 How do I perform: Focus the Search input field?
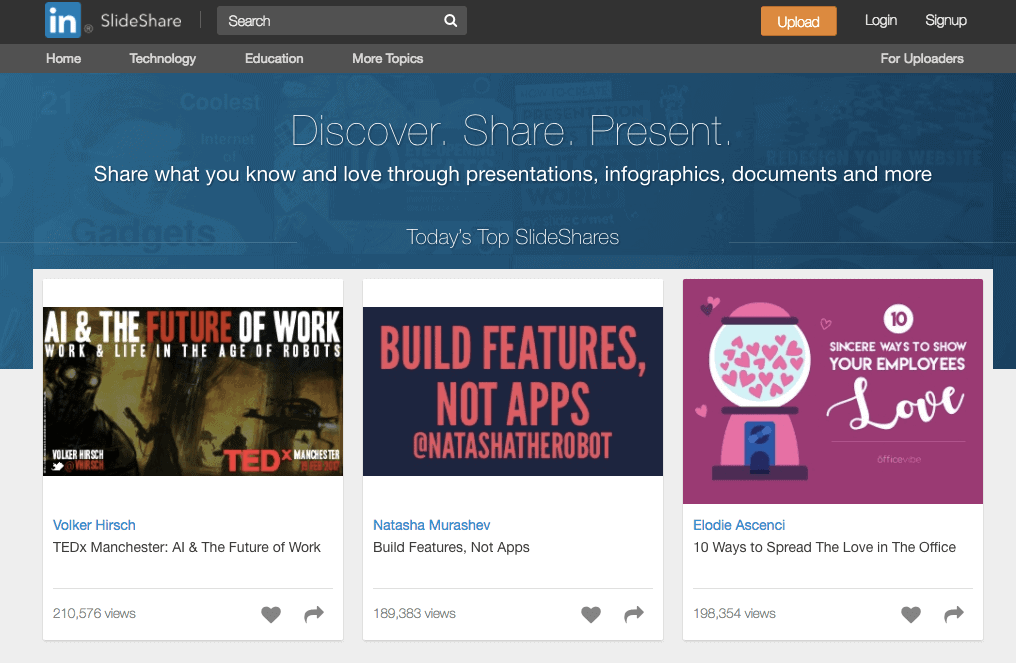pos(341,21)
